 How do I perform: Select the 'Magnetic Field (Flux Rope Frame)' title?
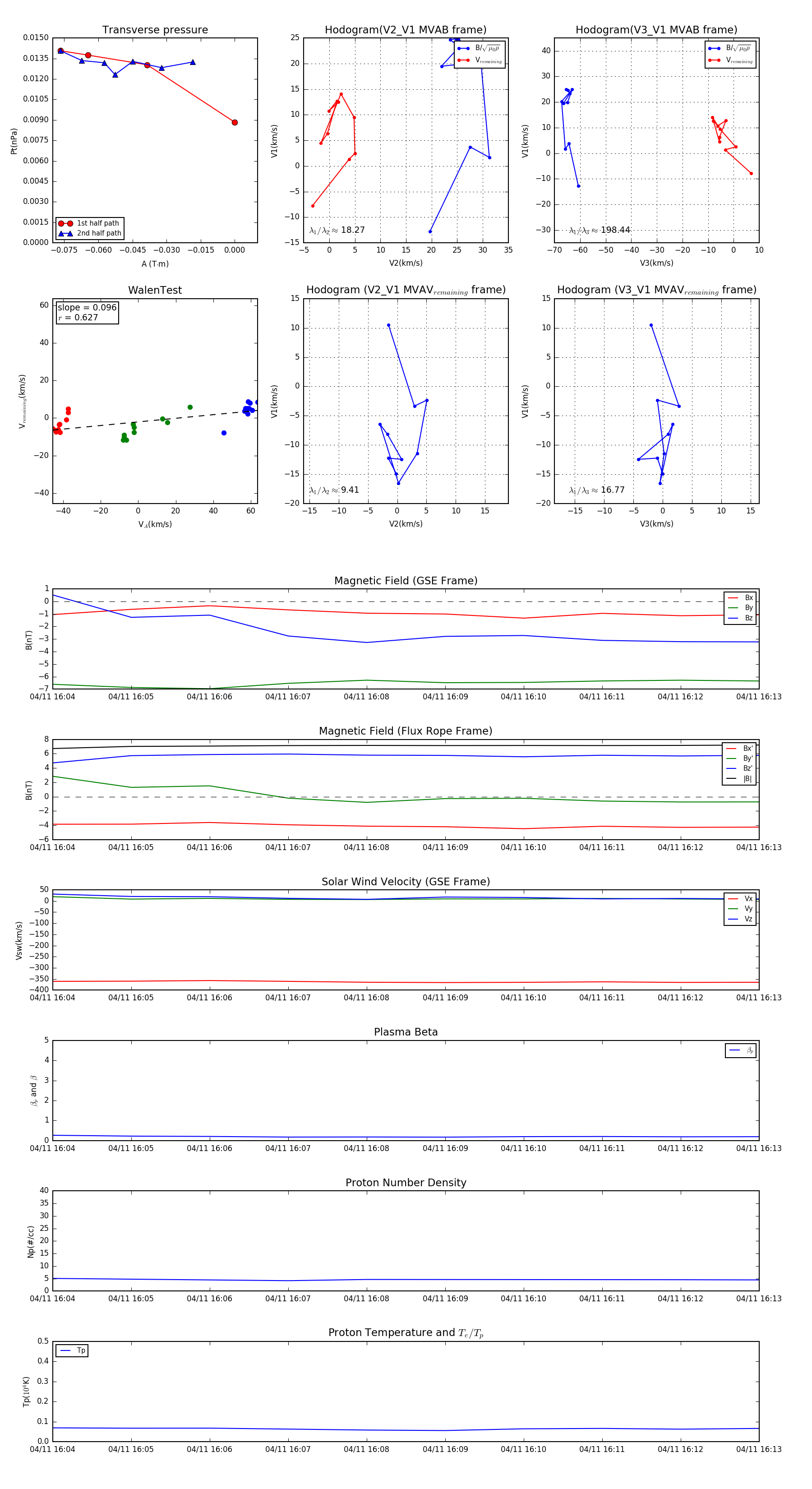tap(406, 731)
